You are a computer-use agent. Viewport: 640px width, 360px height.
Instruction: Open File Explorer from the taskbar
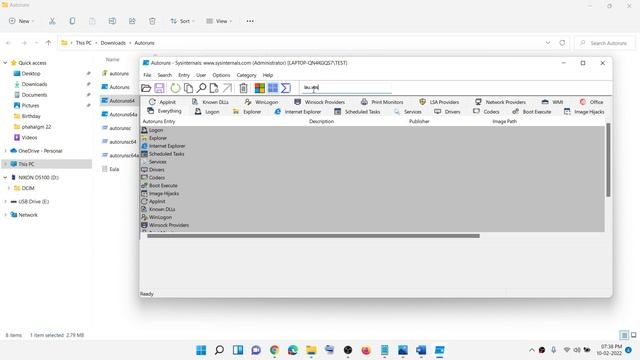[311, 350]
